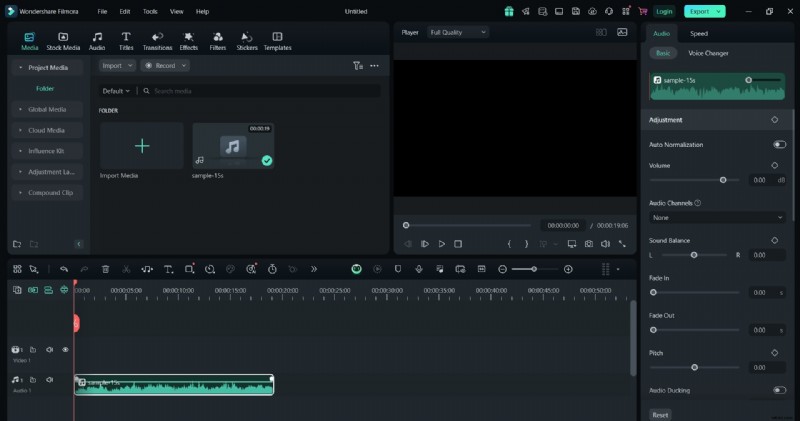This screenshot has width=800, height=421.
Task: Lock the Audio 1 track
Action: tap(33, 380)
